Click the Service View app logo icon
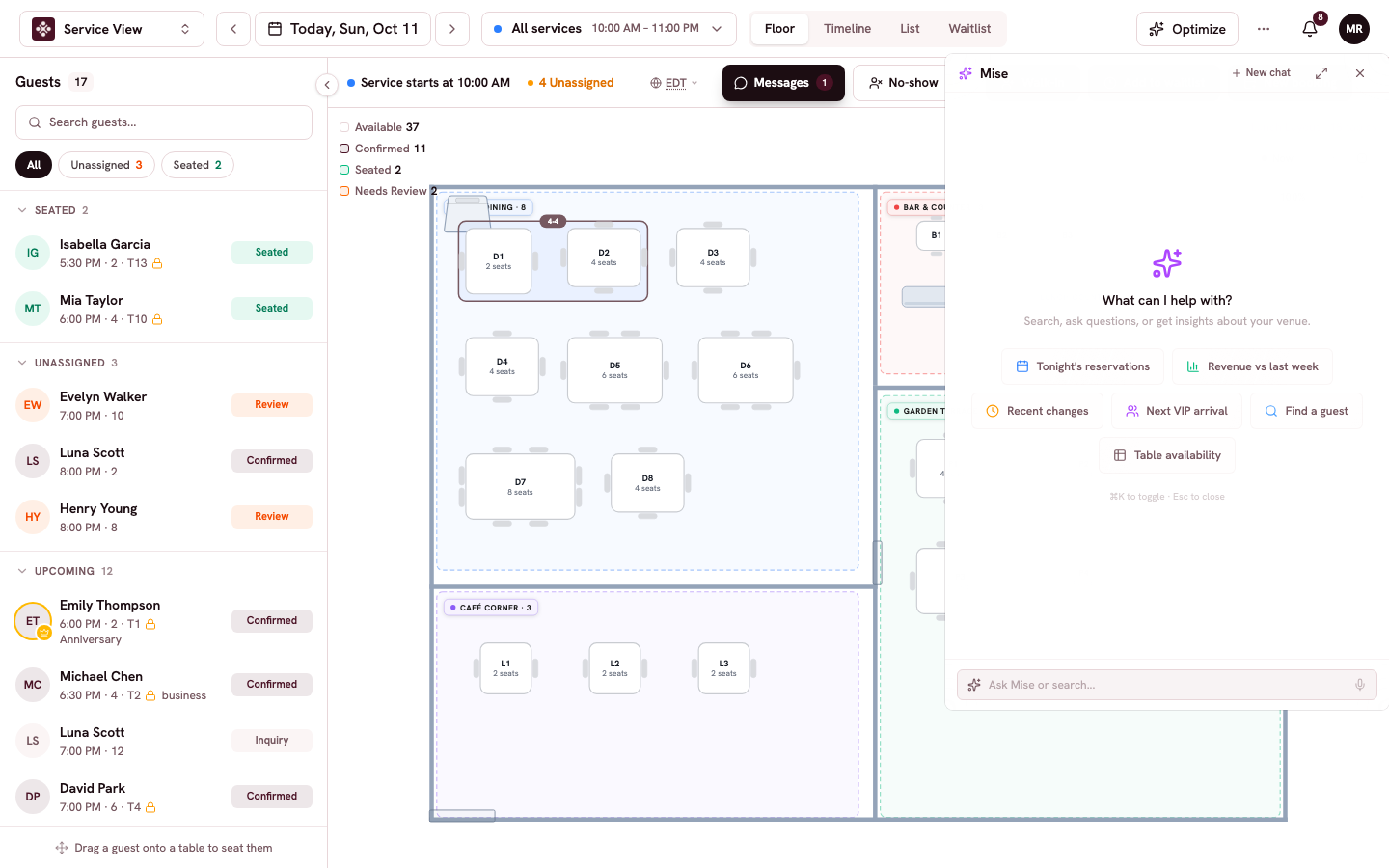The width and height of the screenshot is (1389, 868). (43, 29)
